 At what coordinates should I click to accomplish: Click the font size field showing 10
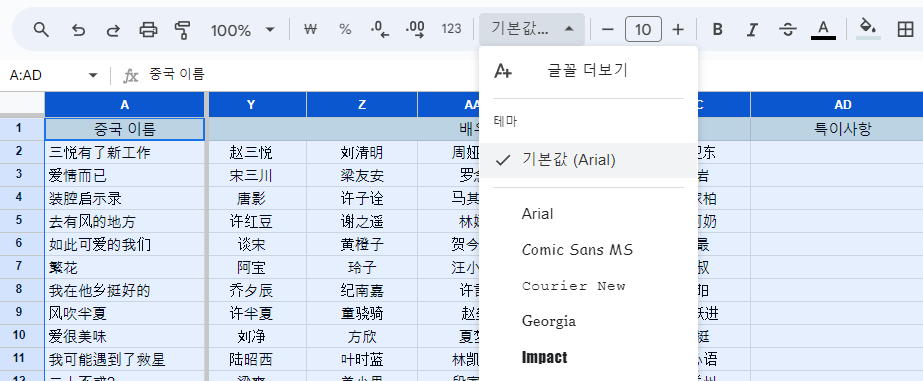pos(643,29)
